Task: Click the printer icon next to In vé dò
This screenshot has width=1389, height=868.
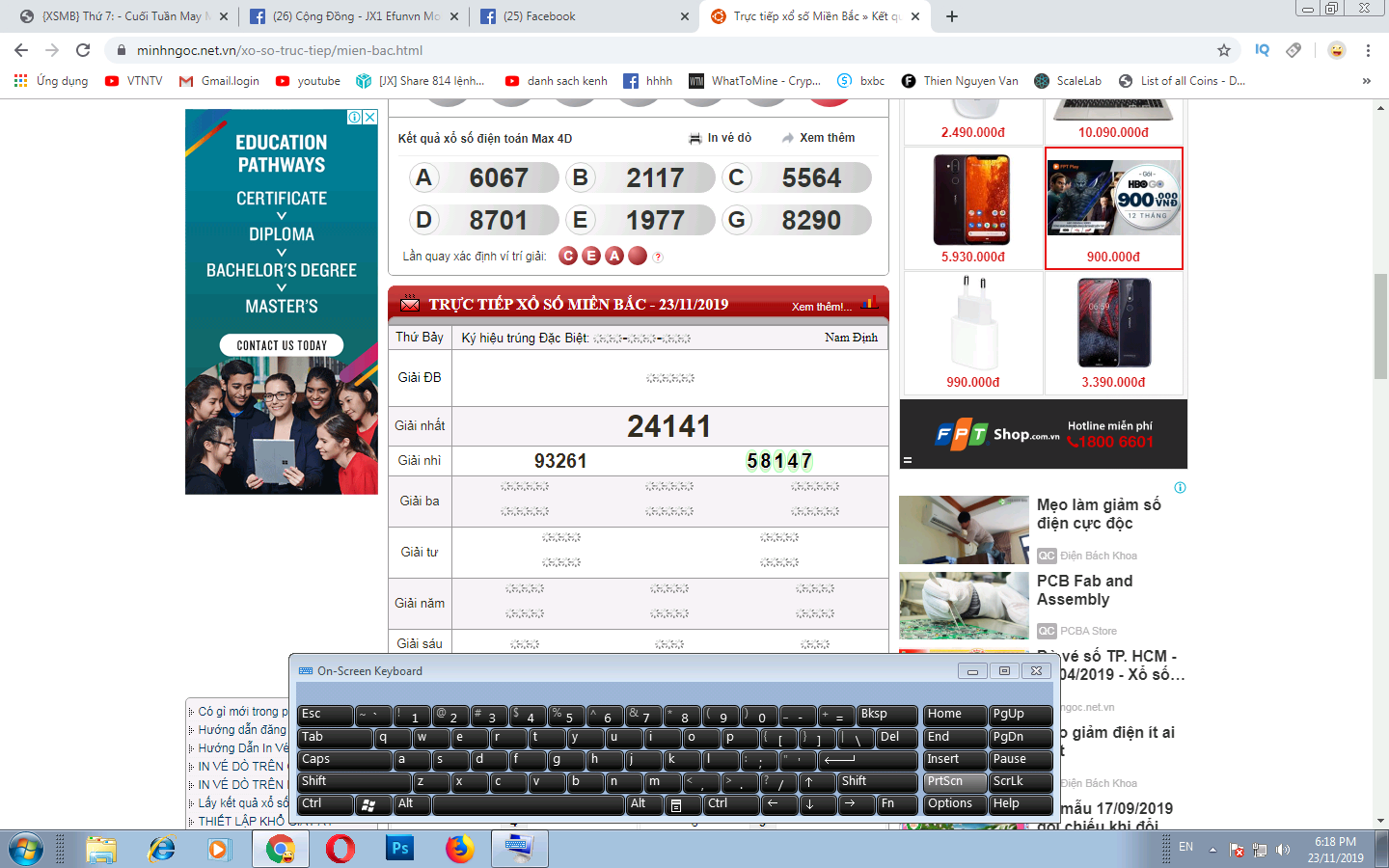Action: pos(694,138)
